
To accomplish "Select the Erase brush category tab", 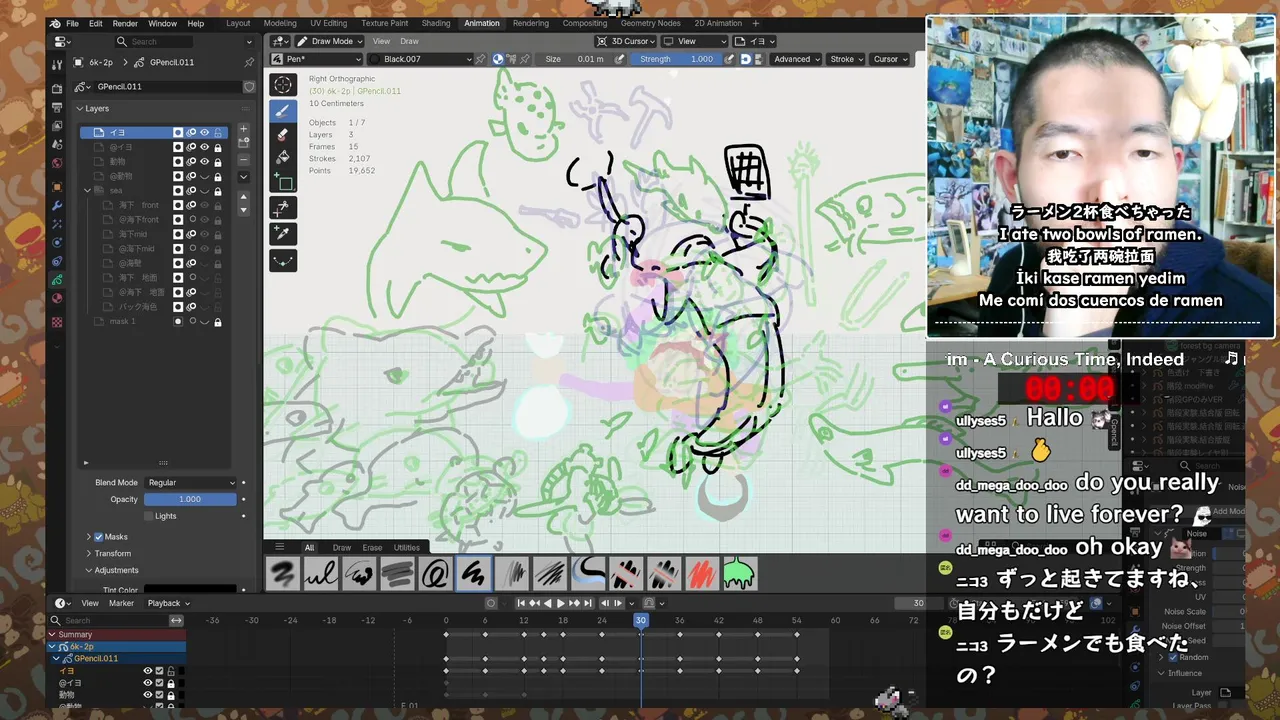I will tap(372, 547).
